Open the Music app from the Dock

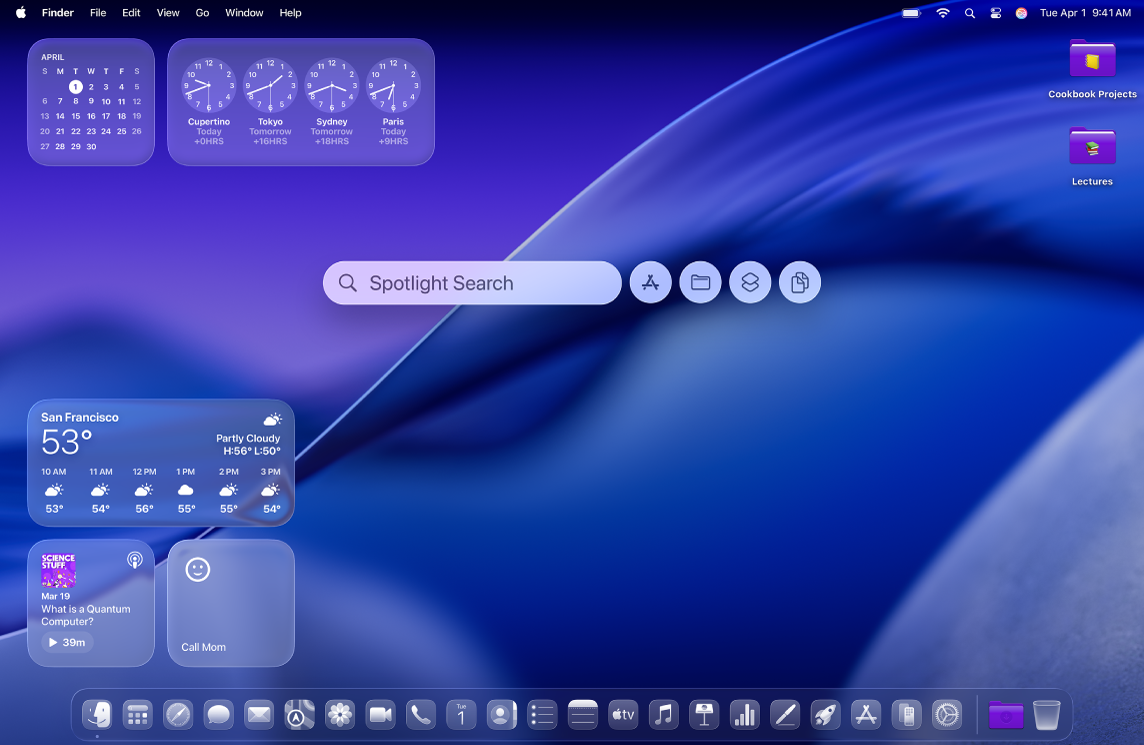(663, 714)
